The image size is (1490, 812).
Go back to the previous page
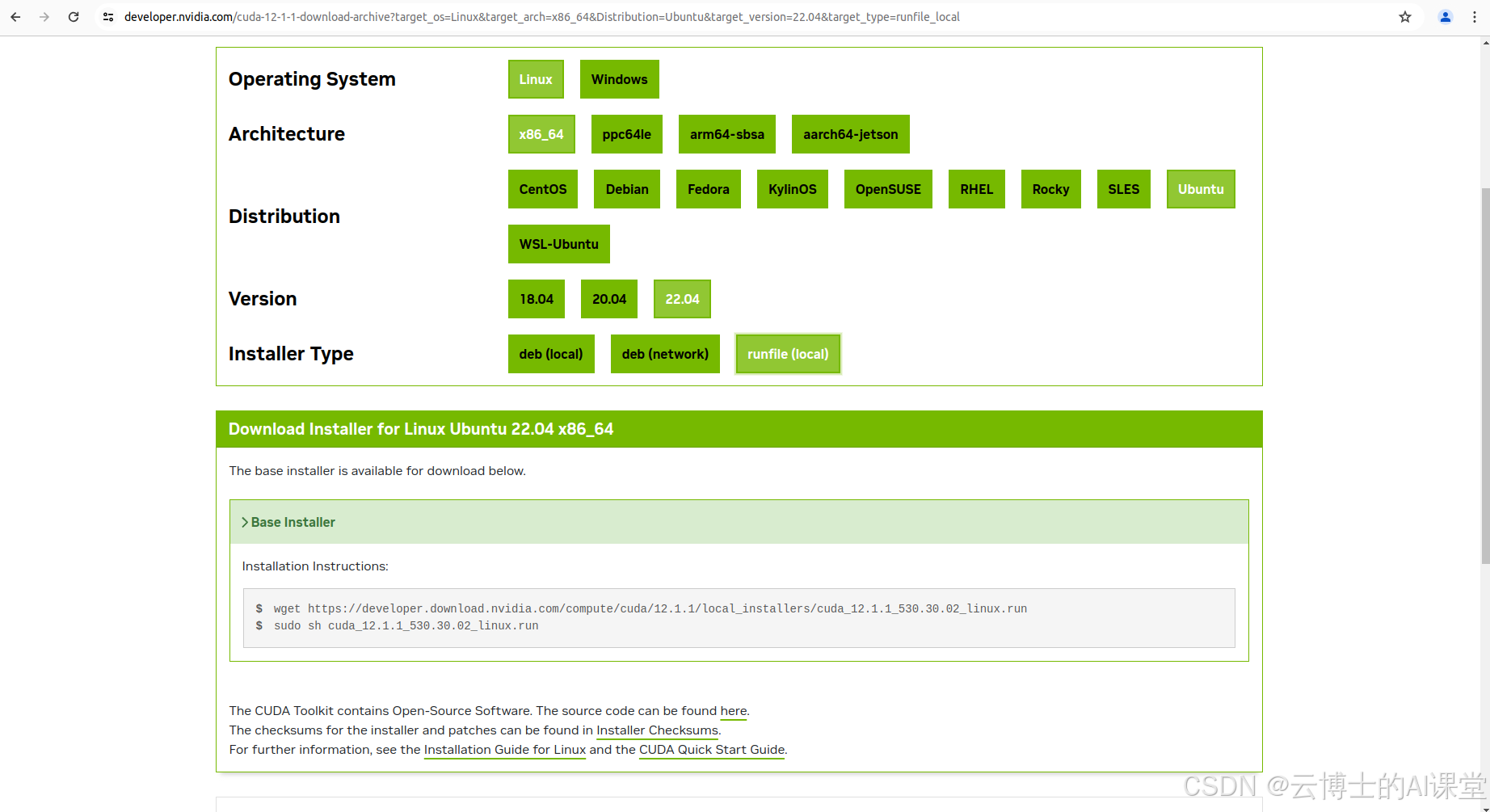[x=15, y=17]
